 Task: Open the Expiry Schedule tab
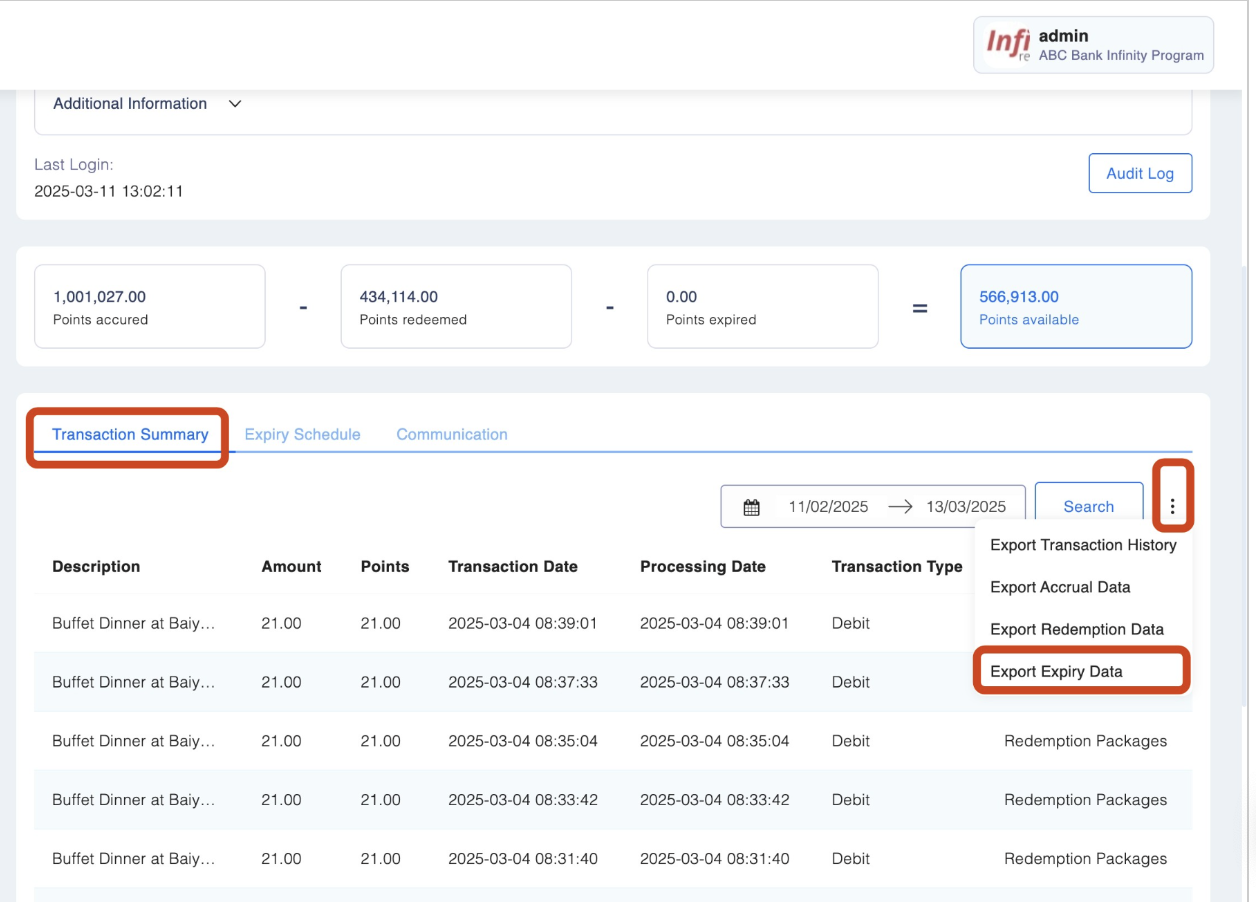[x=302, y=435]
